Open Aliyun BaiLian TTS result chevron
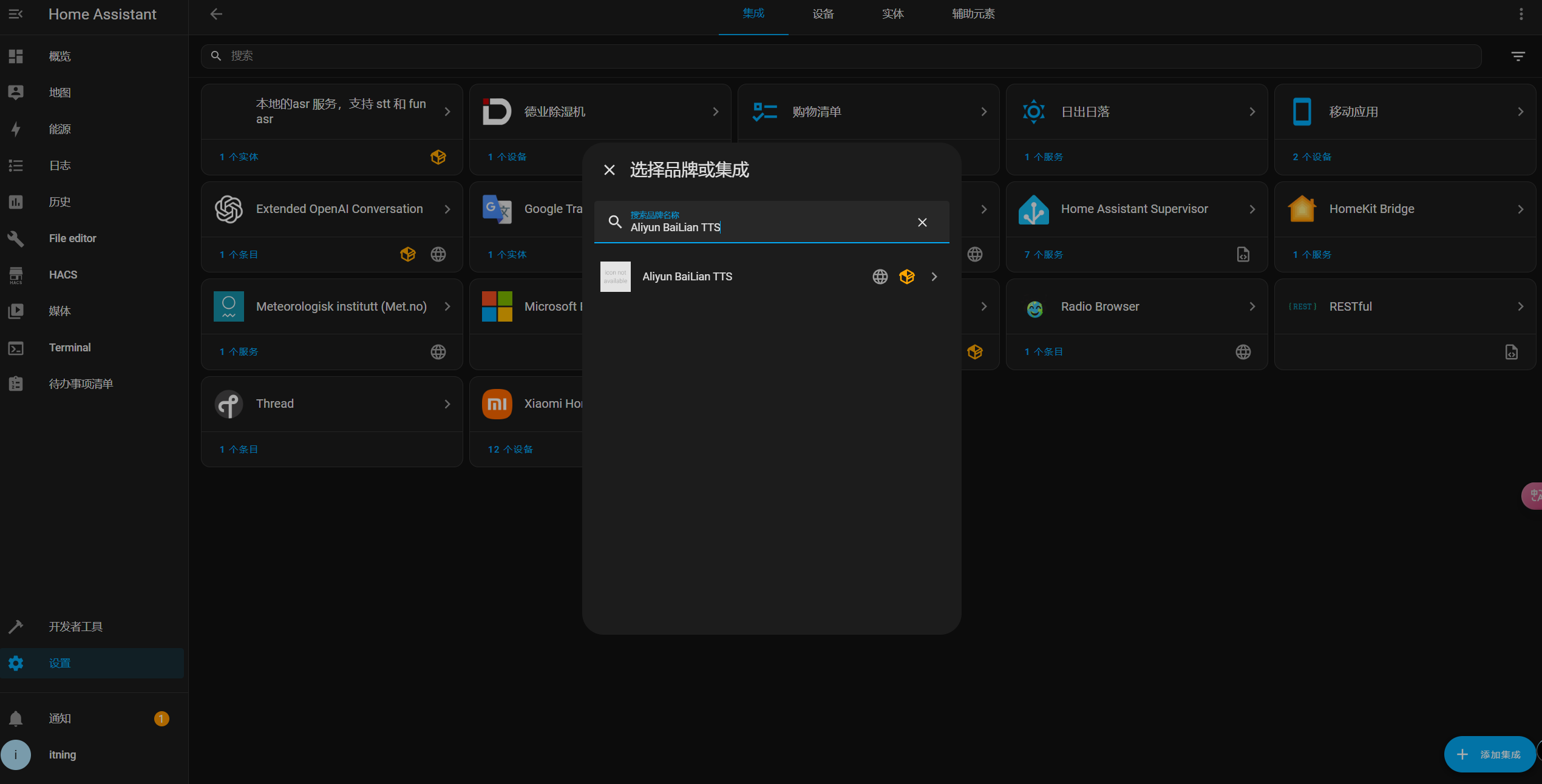Image resolution: width=1542 pixels, height=784 pixels. [x=934, y=277]
